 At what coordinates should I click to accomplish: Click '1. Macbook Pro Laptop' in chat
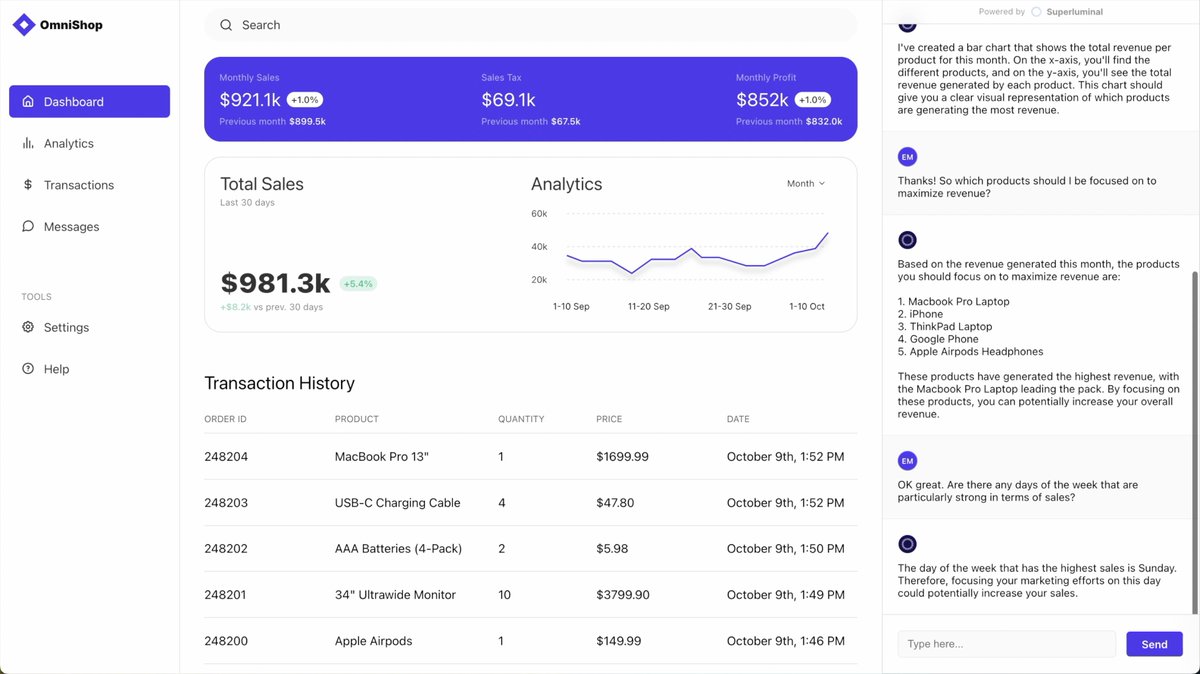(x=954, y=302)
